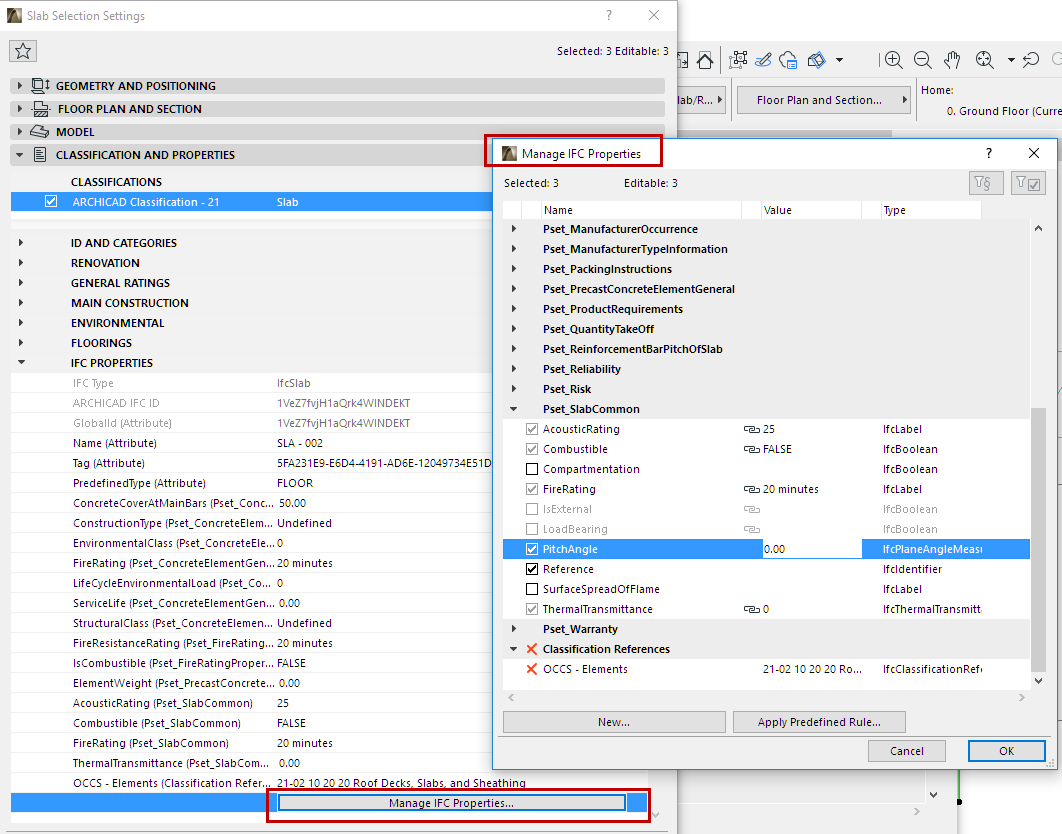Toggle the ARCHICAD Classification - 21 checkbox
This screenshot has height=834, width=1062.
click(x=51, y=202)
